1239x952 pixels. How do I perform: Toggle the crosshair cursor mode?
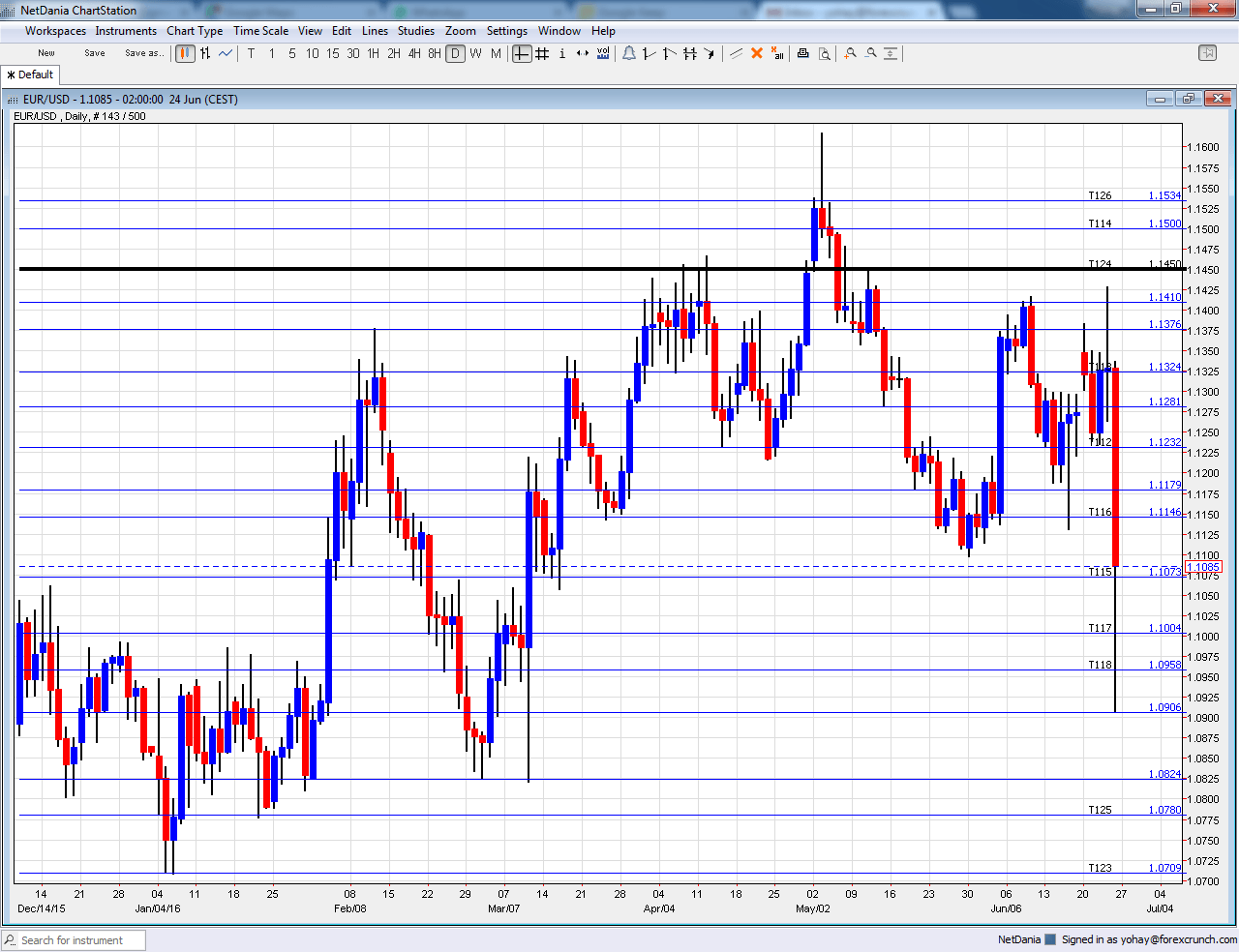(522, 53)
